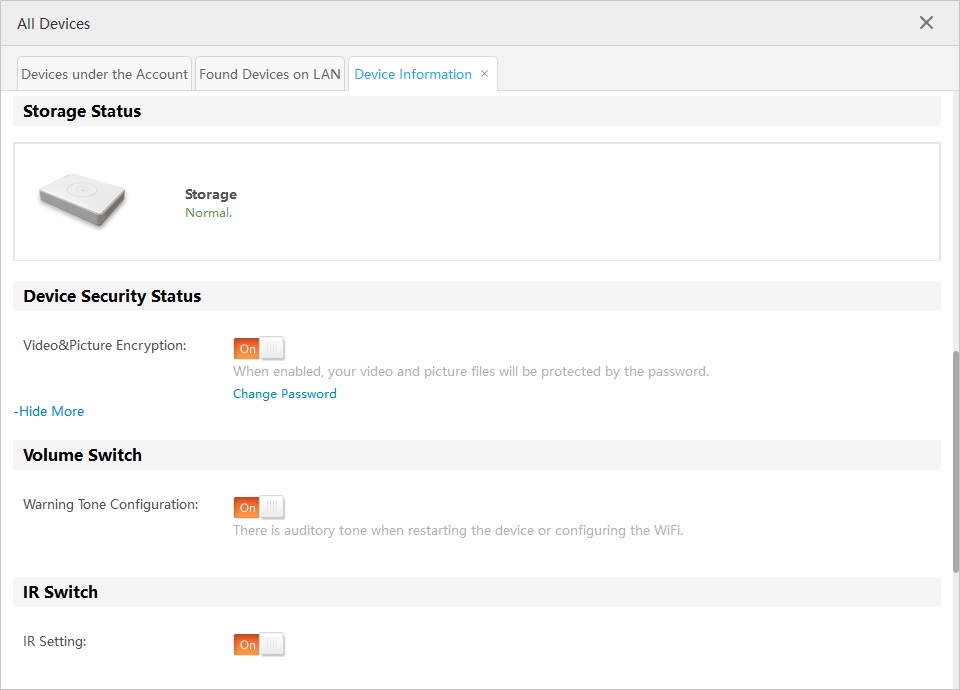960x690 pixels.
Task: Click the Storage Status section header
Action: [x=82, y=111]
